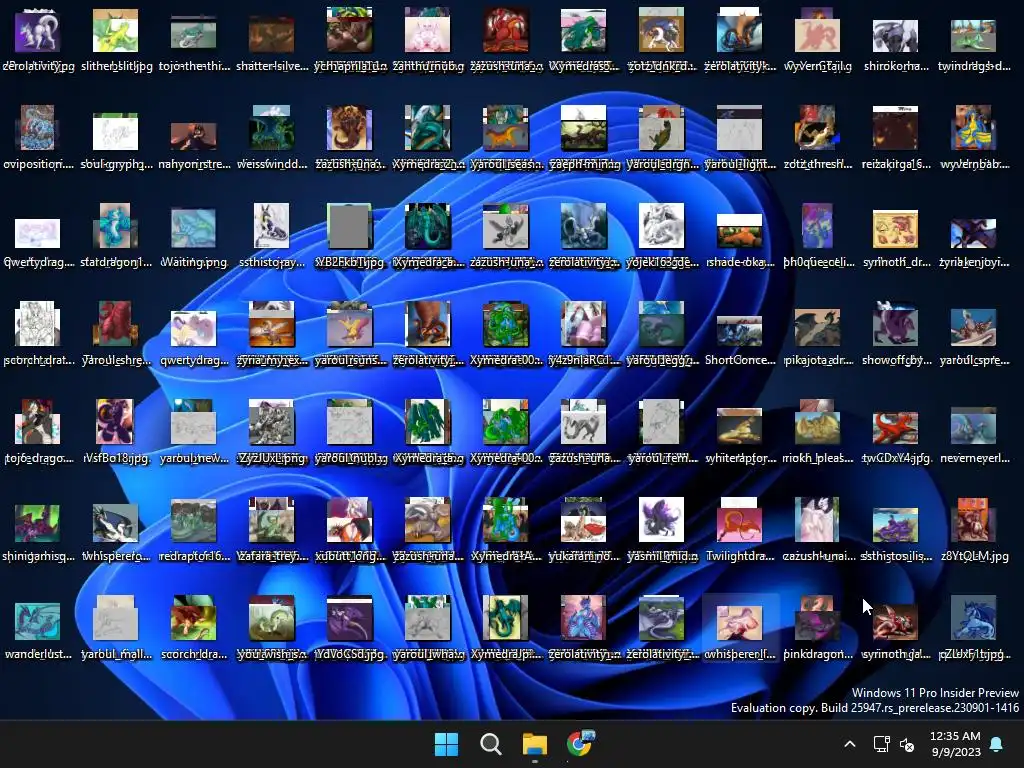Select the yojek163gde... desktop file
The image size is (1024, 768).
(662, 236)
